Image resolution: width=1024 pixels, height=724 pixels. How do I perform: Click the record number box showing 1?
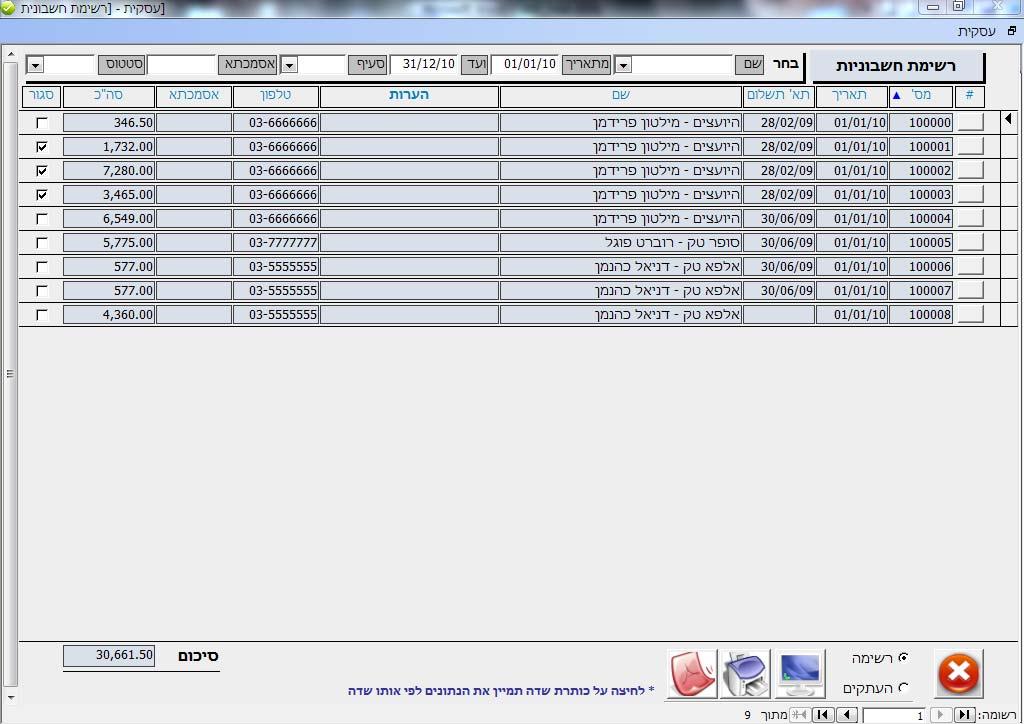point(894,716)
